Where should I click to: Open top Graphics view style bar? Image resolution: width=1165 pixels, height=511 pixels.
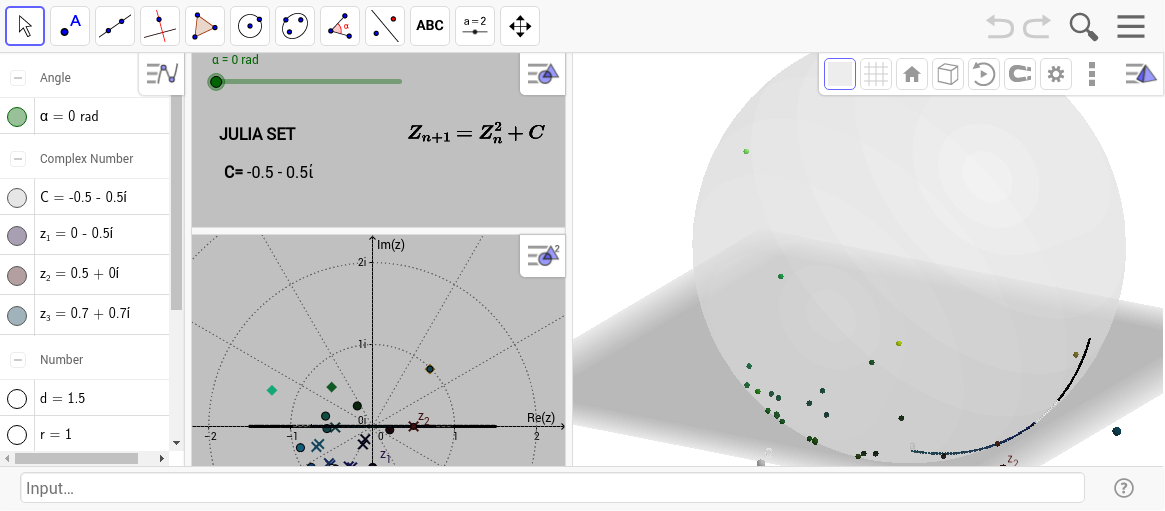(x=543, y=74)
